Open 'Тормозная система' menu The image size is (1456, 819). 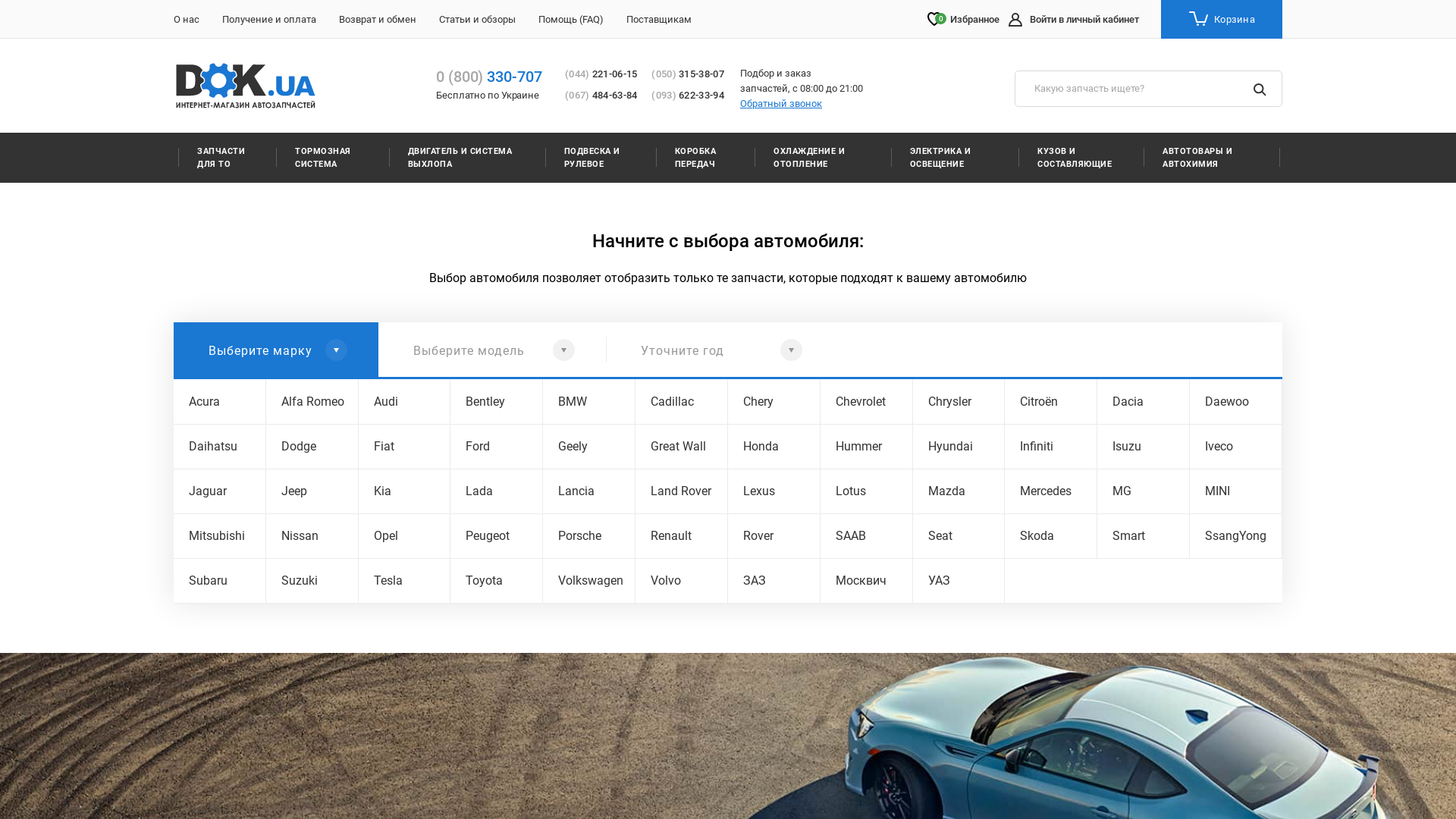(322, 158)
